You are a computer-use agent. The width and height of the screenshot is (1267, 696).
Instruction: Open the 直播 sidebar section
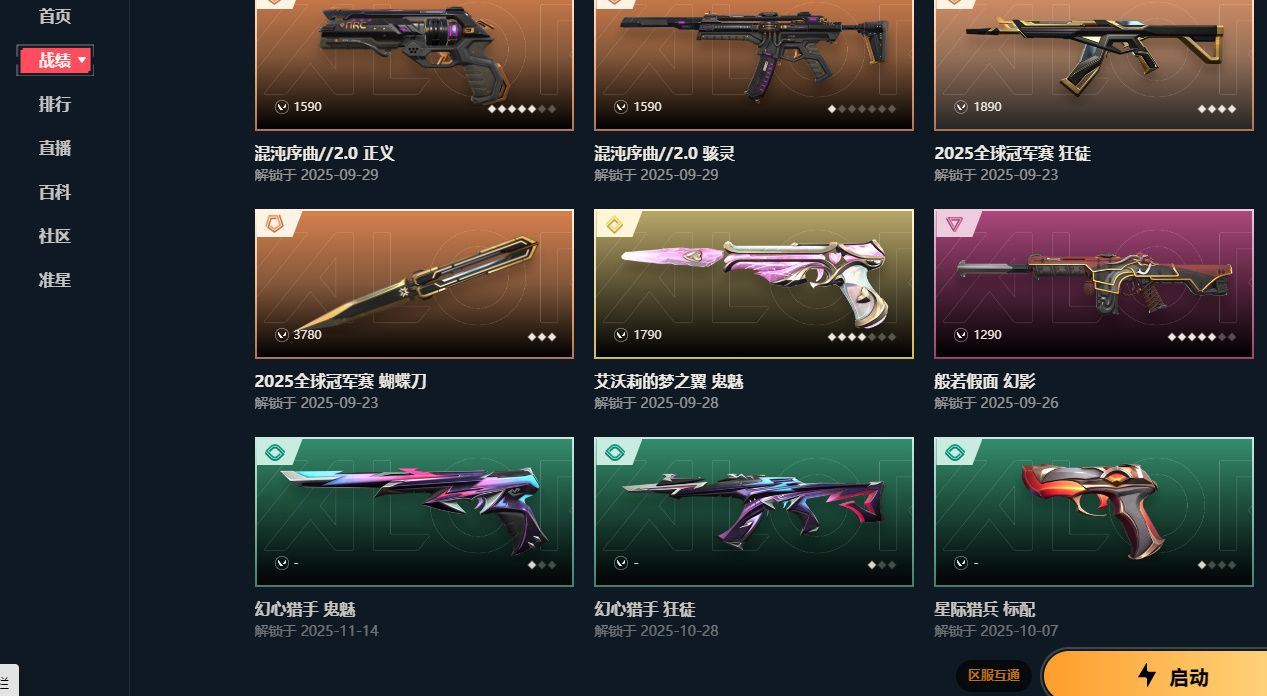click(55, 148)
